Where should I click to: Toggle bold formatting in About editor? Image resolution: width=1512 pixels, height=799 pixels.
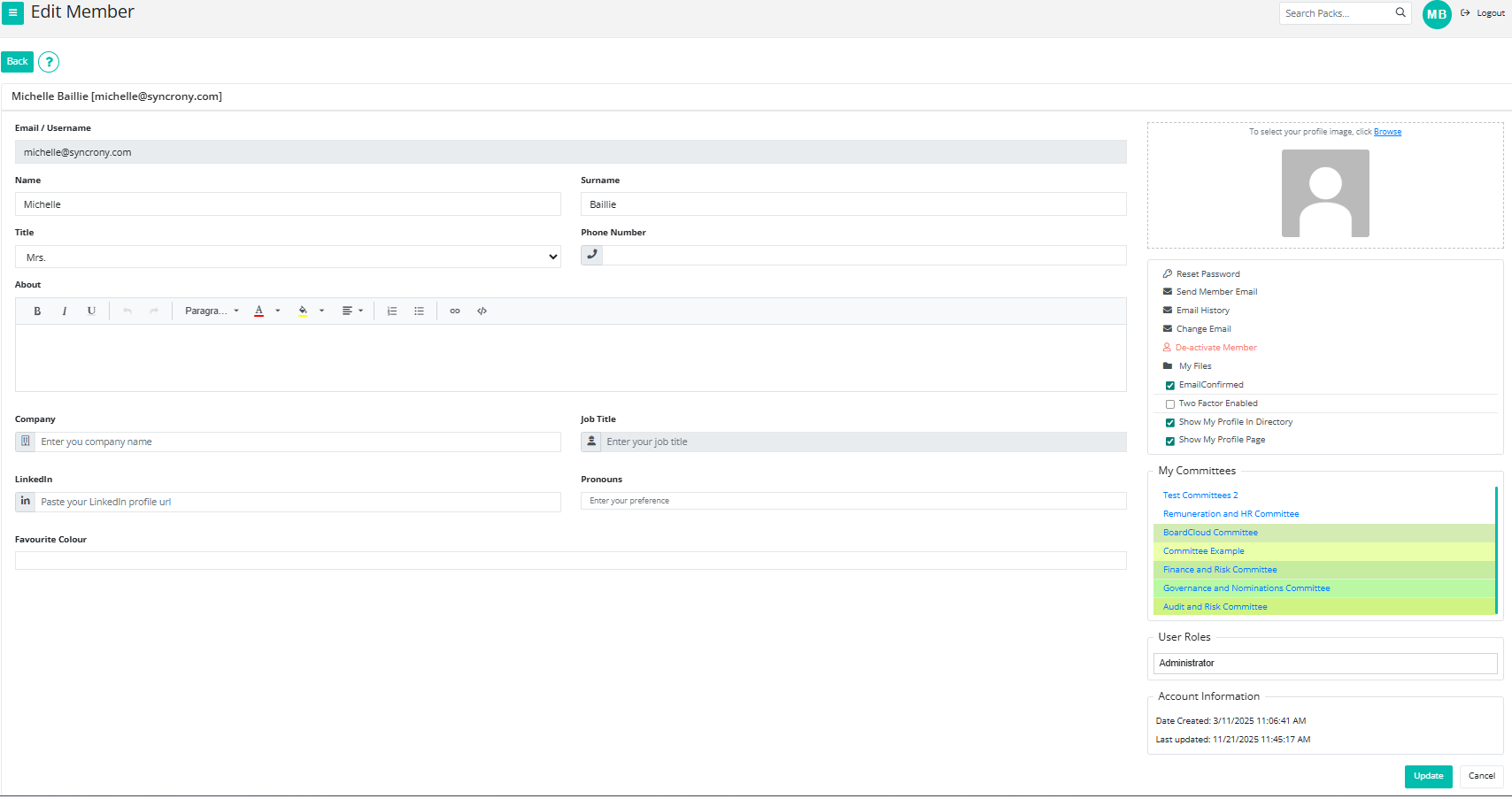point(37,311)
